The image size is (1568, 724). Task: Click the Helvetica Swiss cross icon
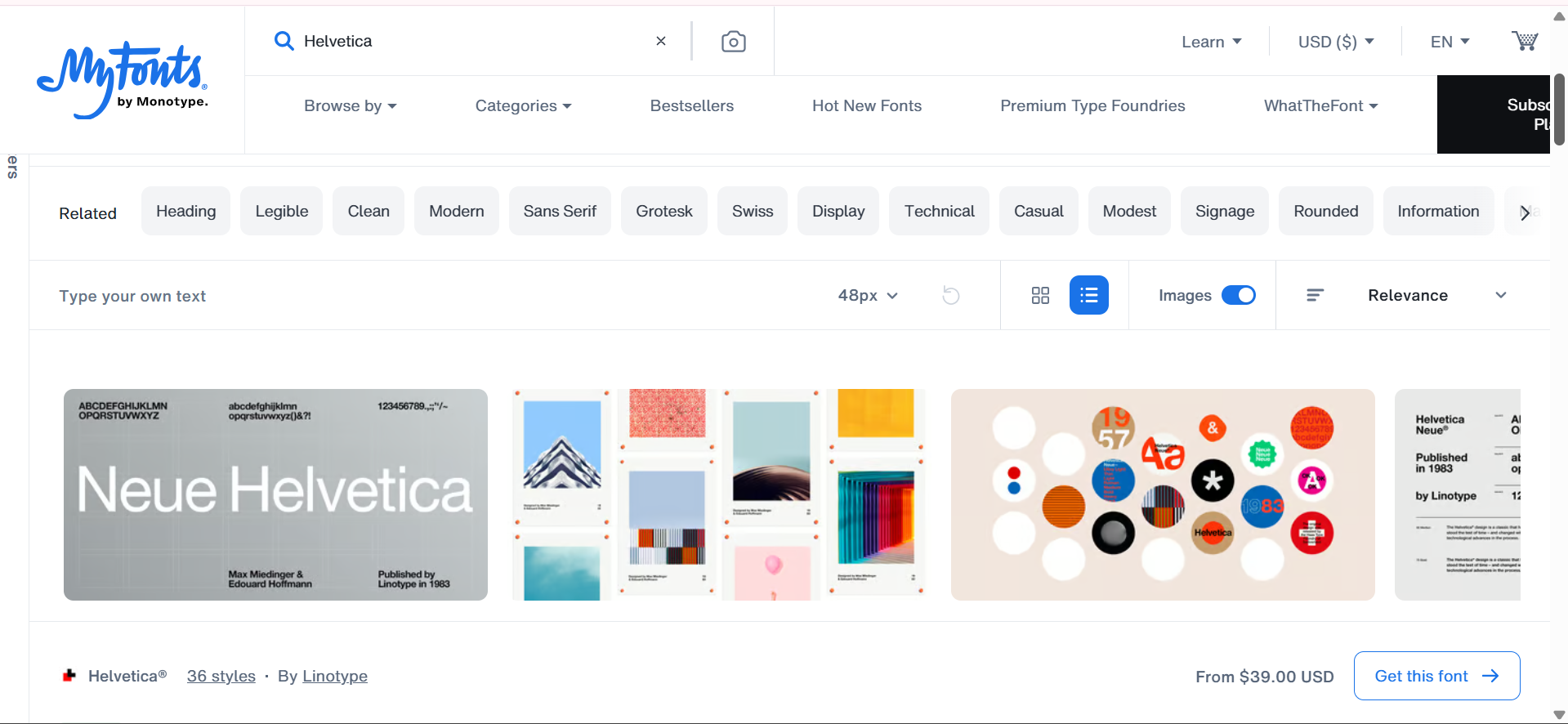[69, 676]
